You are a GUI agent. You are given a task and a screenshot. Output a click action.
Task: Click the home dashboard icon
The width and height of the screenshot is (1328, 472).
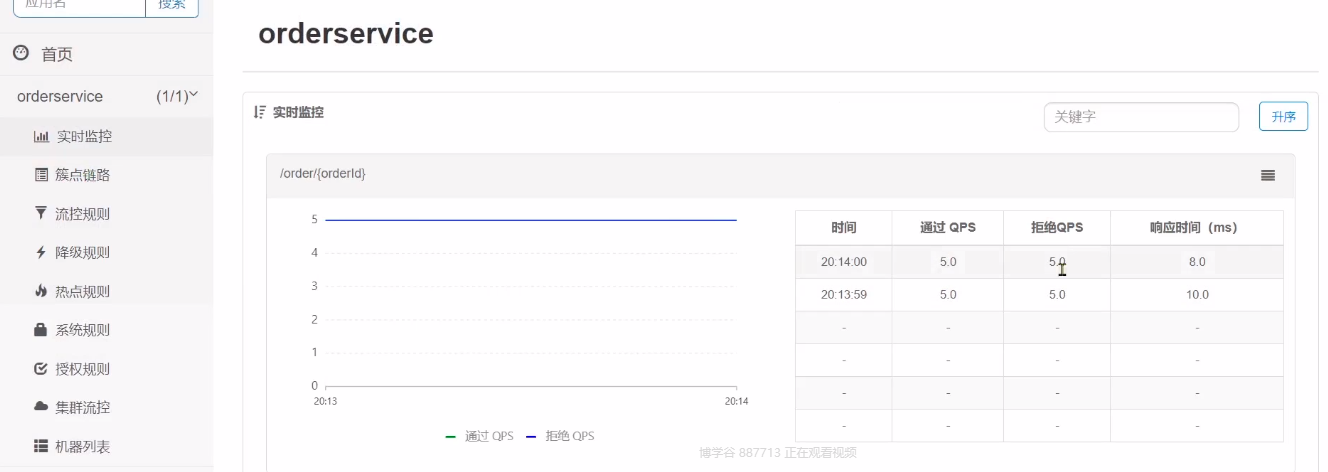click(x=20, y=53)
